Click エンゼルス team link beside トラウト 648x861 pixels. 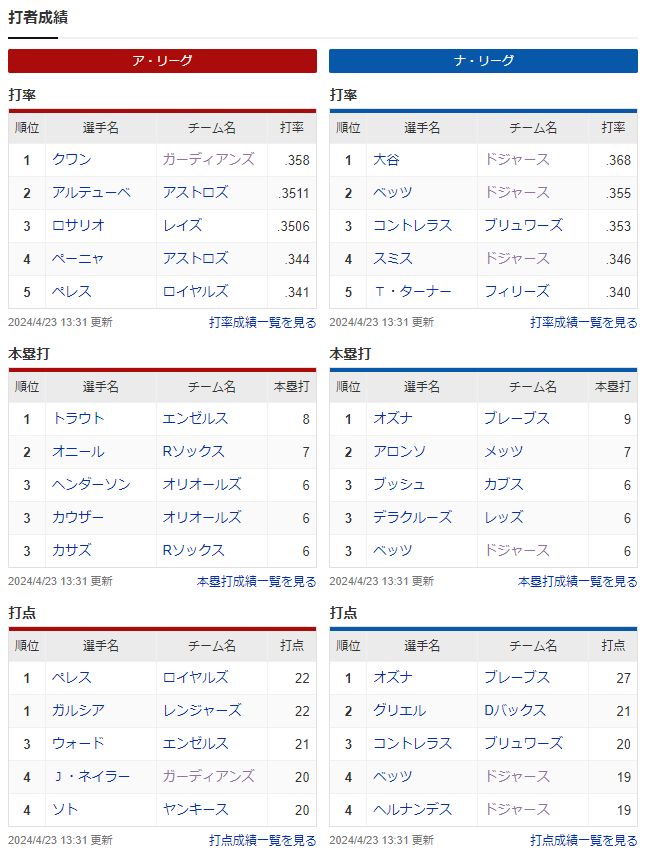coord(195,418)
